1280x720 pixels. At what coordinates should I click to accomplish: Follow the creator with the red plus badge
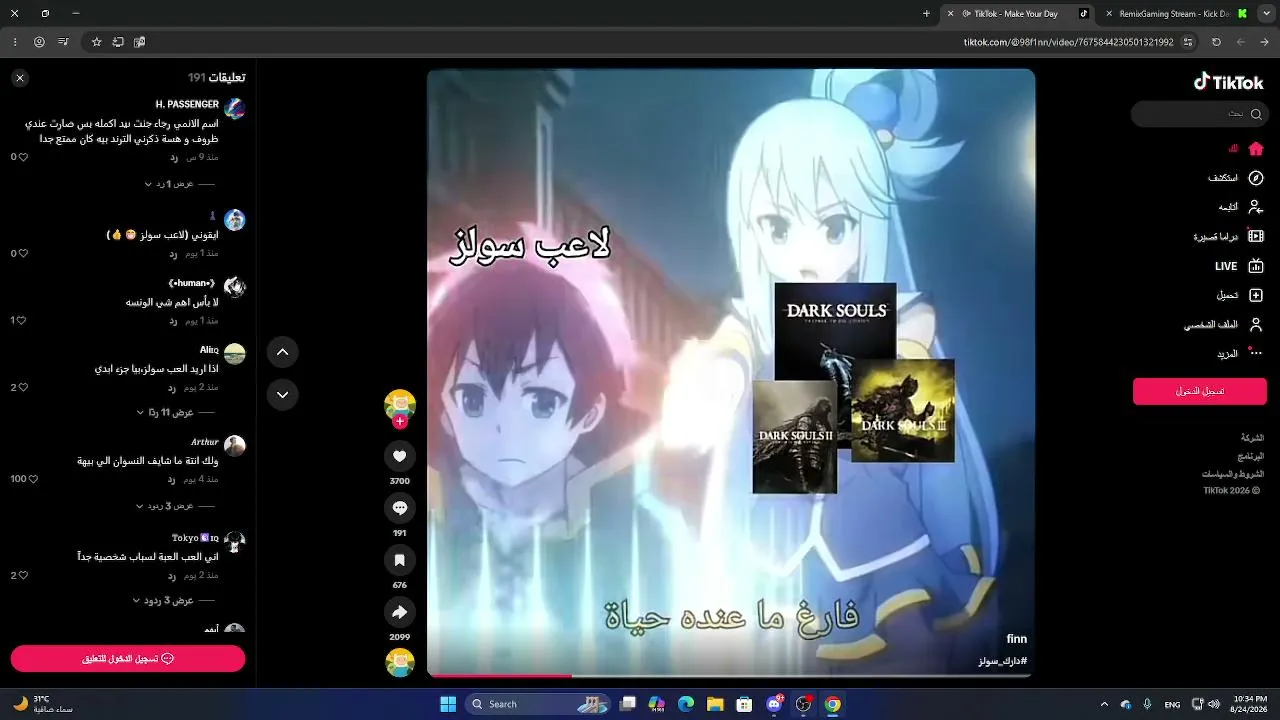click(x=400, y=422)
